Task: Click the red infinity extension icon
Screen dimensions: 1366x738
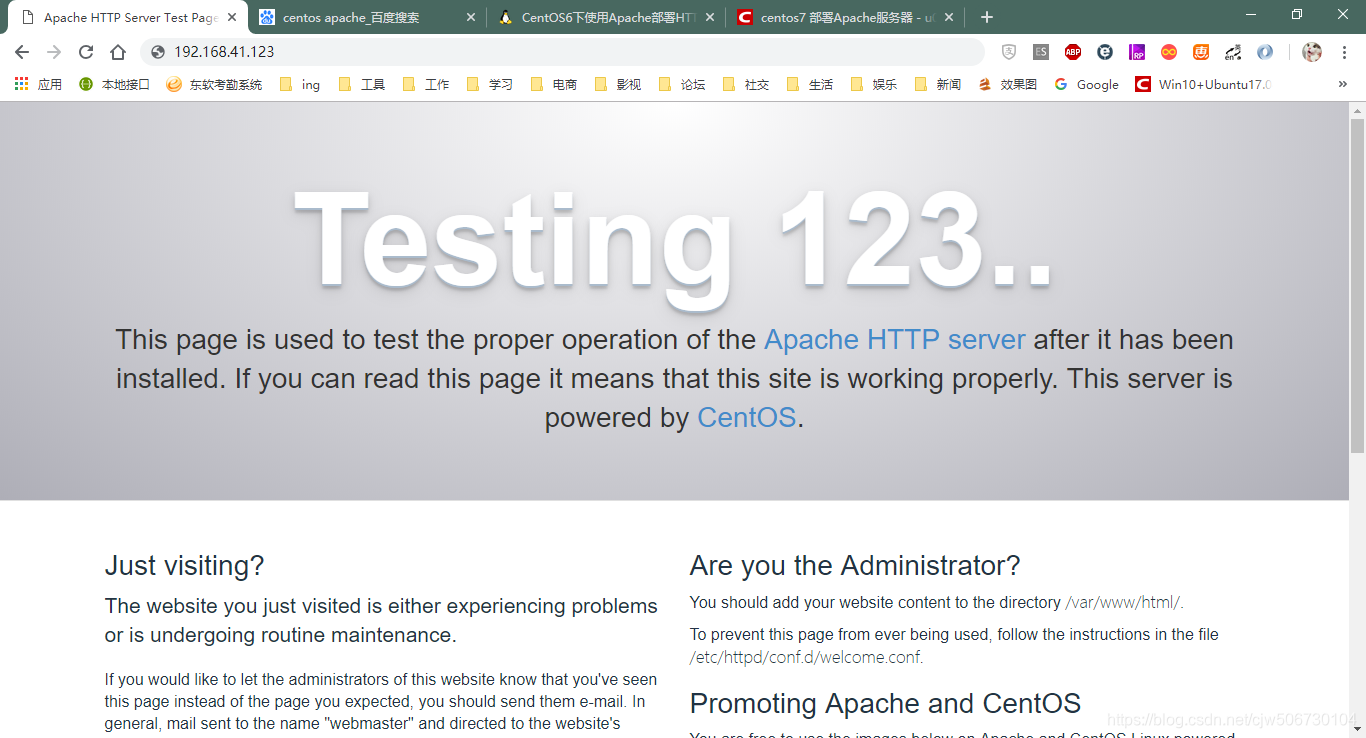Action: 1169,52
